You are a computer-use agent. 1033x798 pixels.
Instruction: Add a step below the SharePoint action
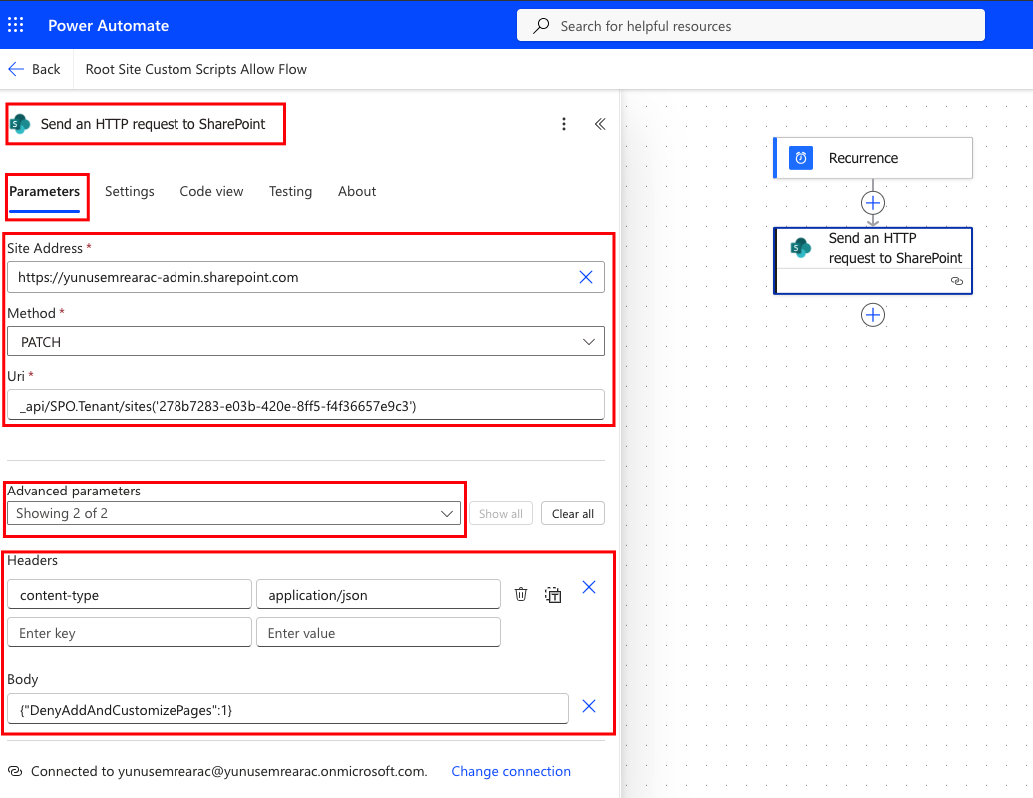873,315
